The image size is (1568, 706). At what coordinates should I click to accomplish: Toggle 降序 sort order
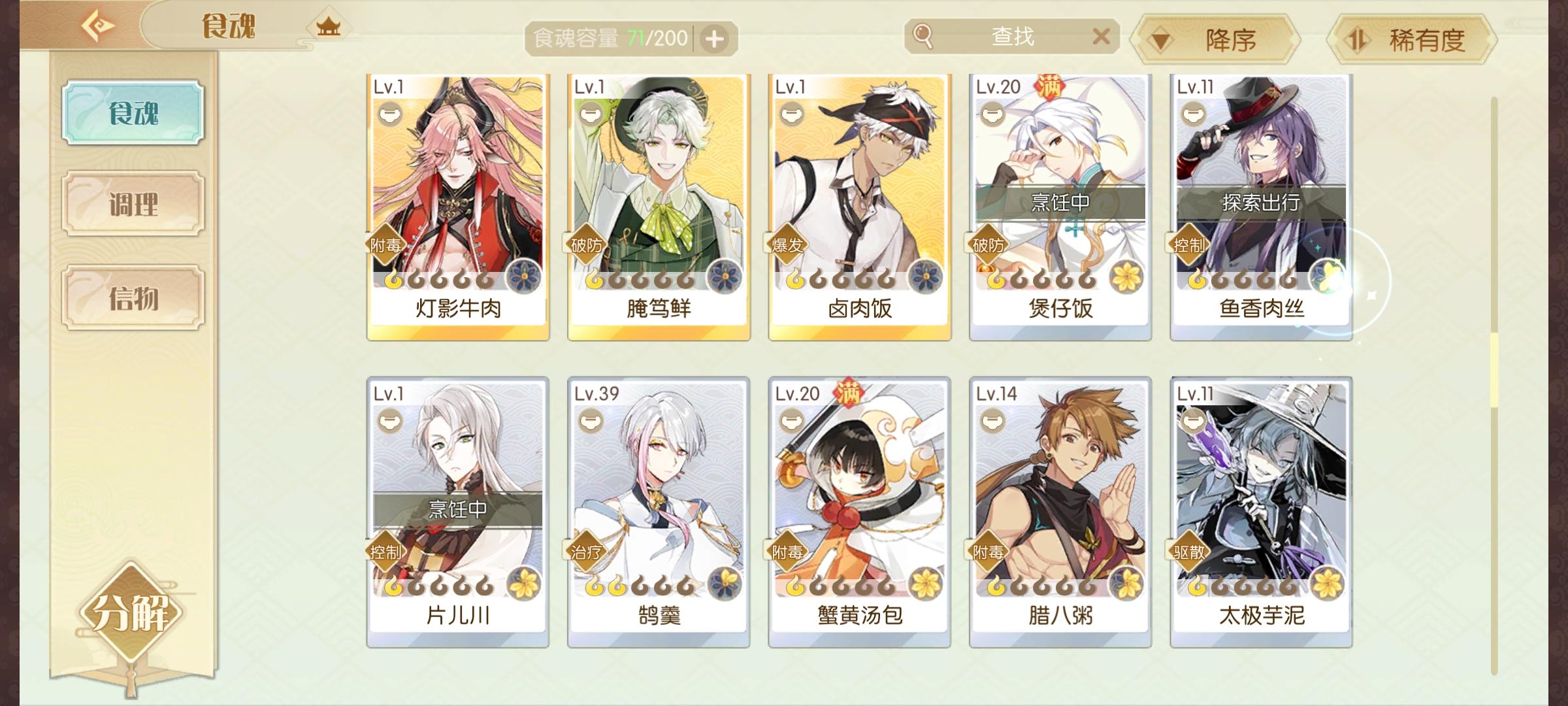click(1216, 41)
